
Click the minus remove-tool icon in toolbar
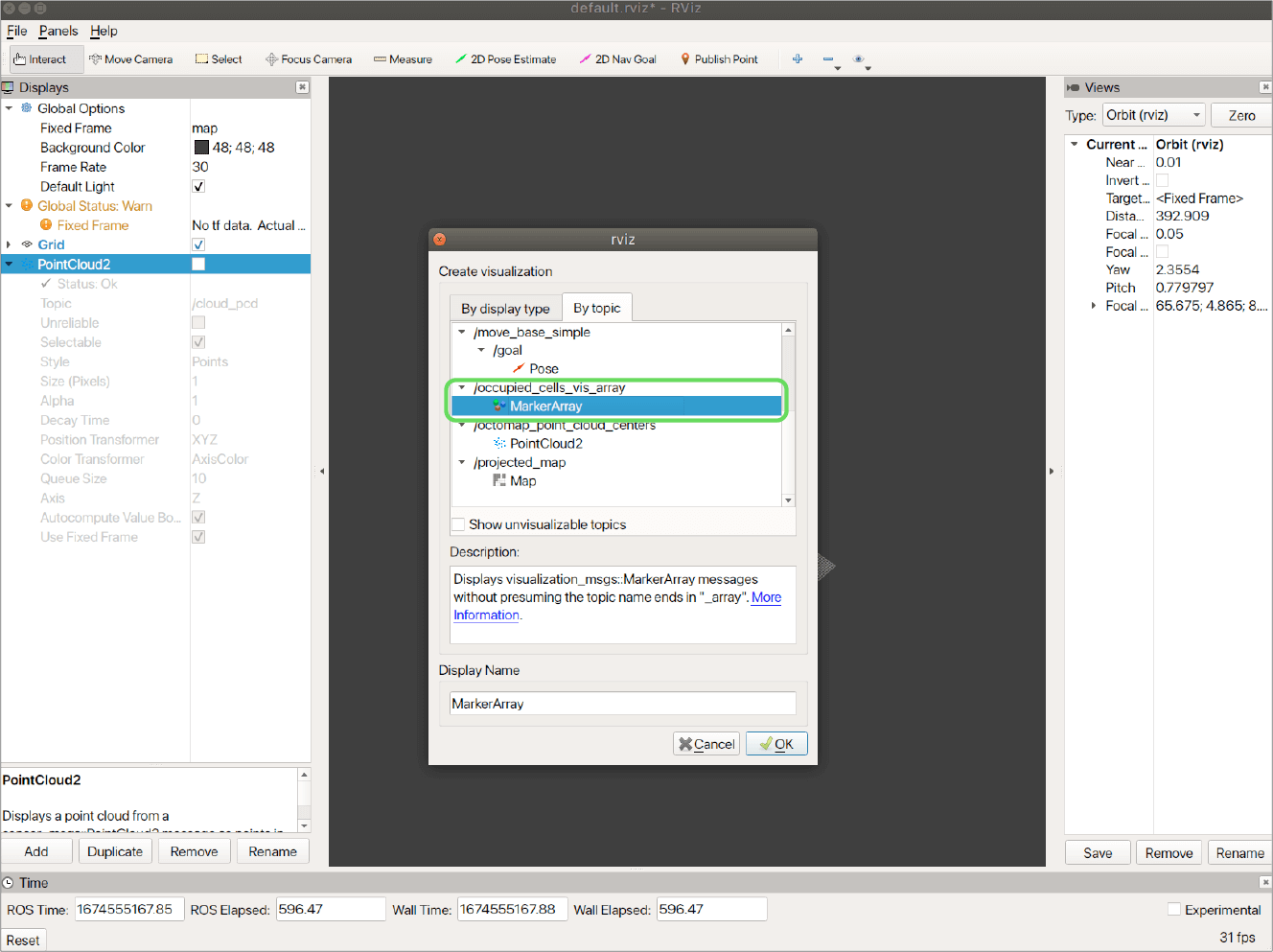828,59
